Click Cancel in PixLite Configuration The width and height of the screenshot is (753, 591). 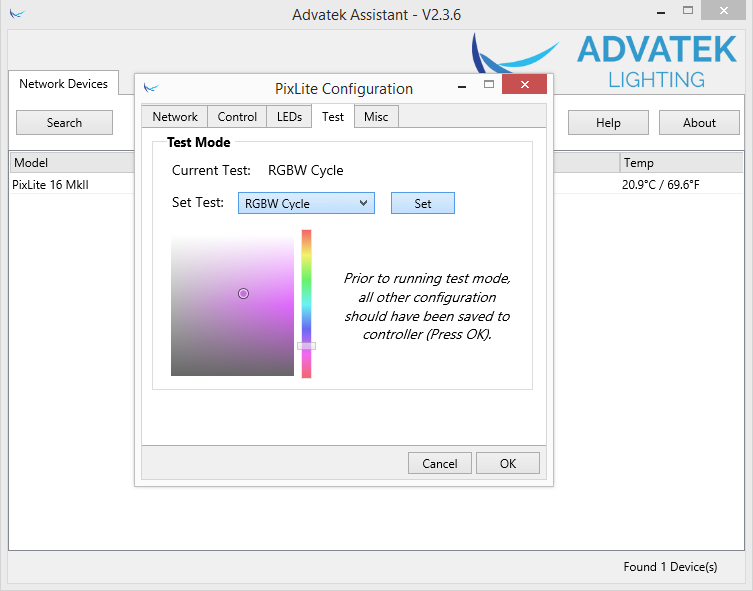[439, 463]
